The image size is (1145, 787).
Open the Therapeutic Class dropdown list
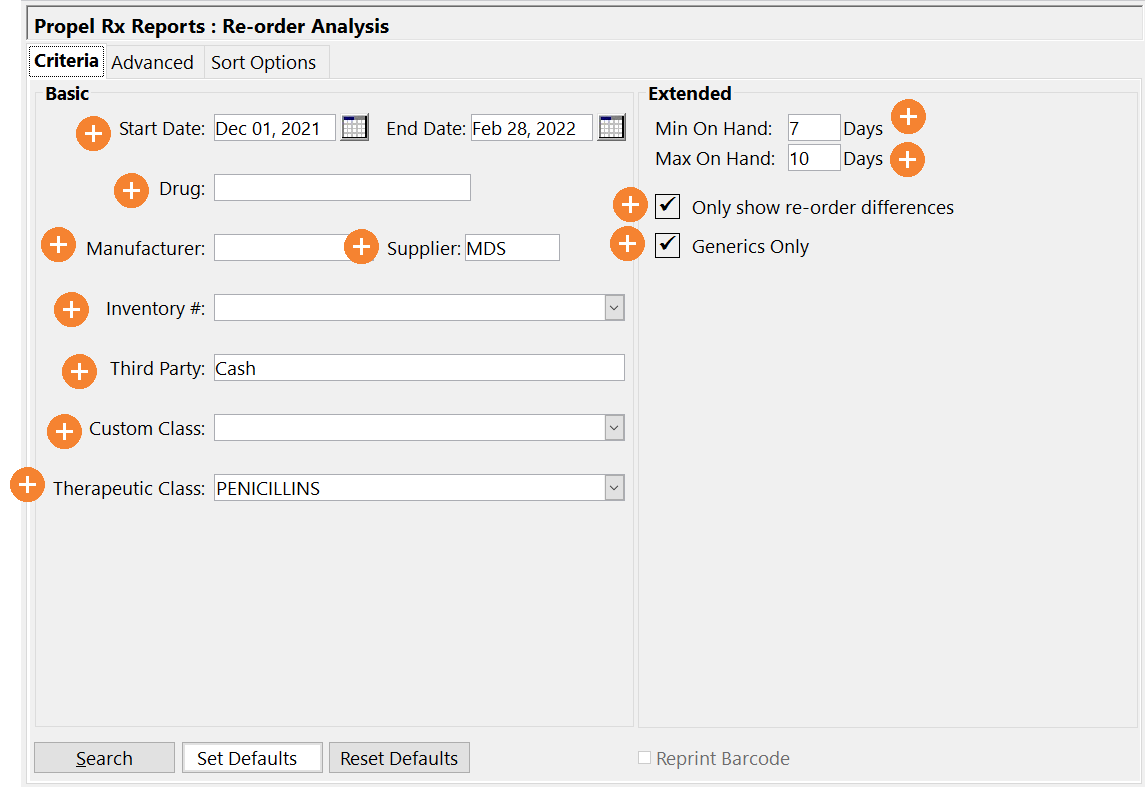(x=614, y=488)
